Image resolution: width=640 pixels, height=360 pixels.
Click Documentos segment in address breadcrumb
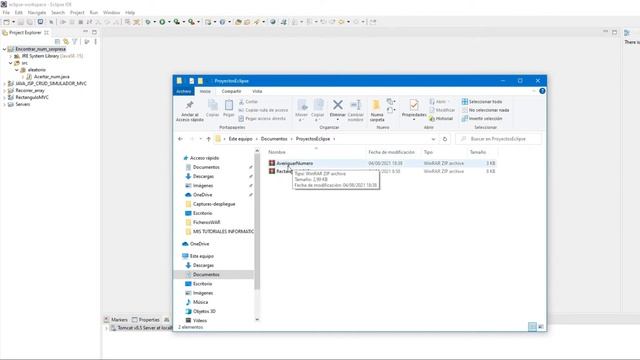tap(274, 139)
